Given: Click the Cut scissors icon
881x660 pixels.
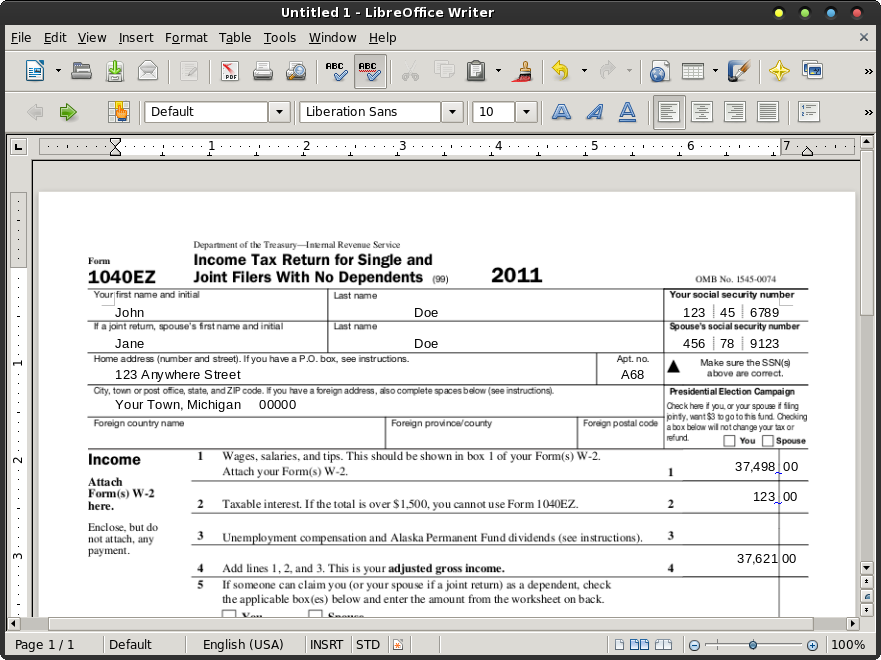Looking at the screenshot, I should (x=410, y=71).
